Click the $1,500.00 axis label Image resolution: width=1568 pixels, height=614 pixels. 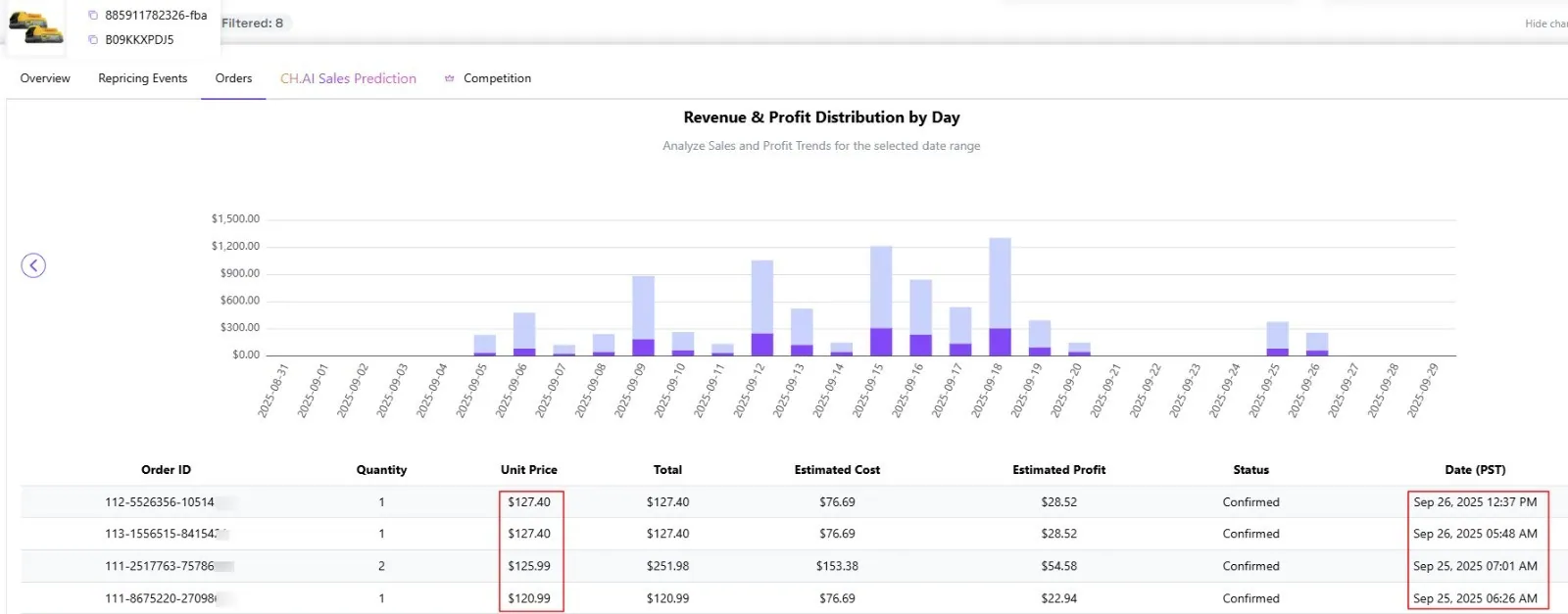pyautogui.click(x=235, y=219)
